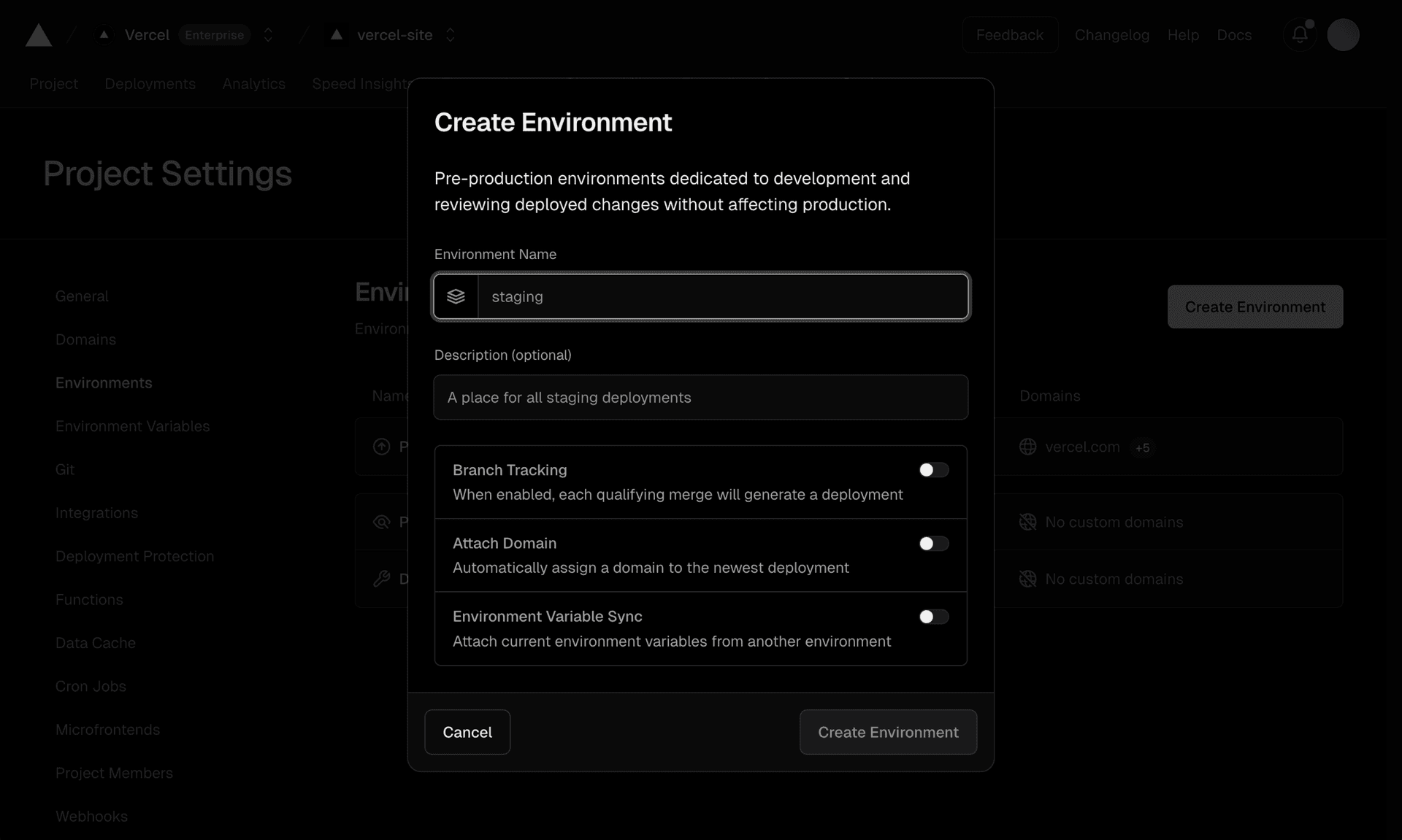This screenshot has height=840, width=1402.
Task: Open Environment Variables in the settings sidebar
Action: point(132,426)
